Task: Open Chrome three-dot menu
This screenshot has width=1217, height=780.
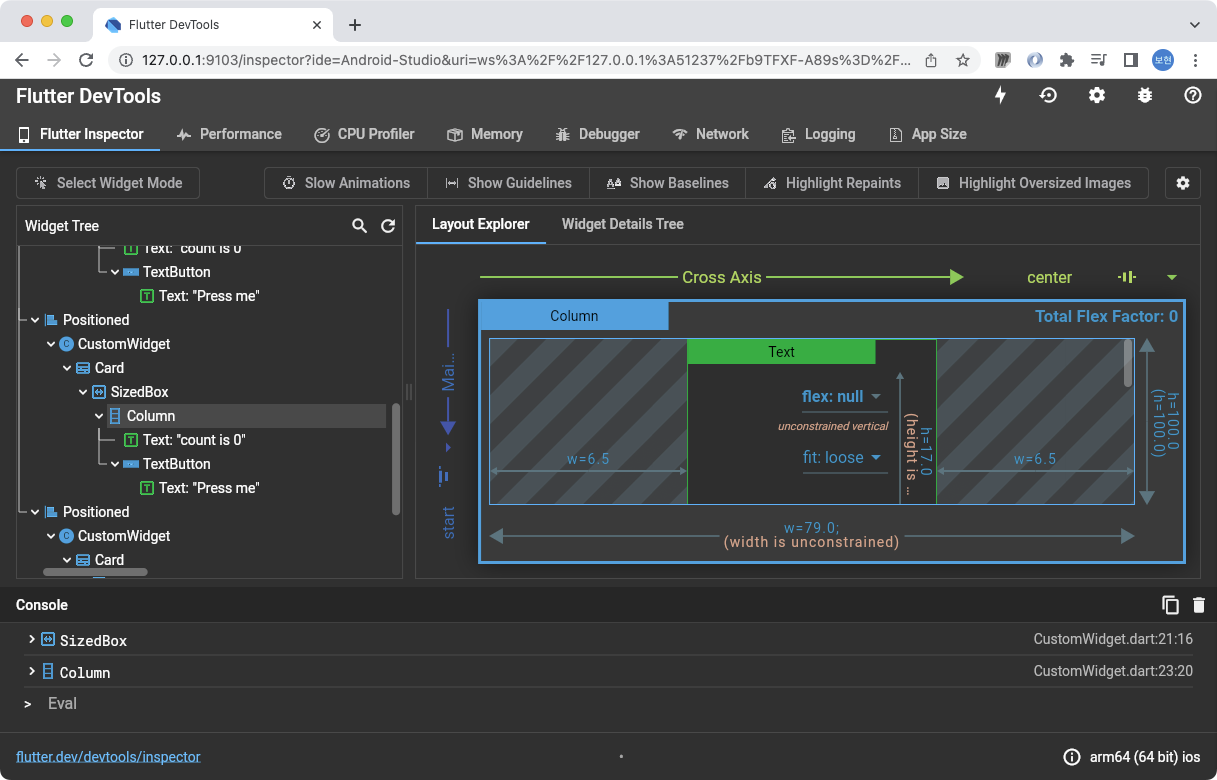Action: click(x=1195, y=60)
